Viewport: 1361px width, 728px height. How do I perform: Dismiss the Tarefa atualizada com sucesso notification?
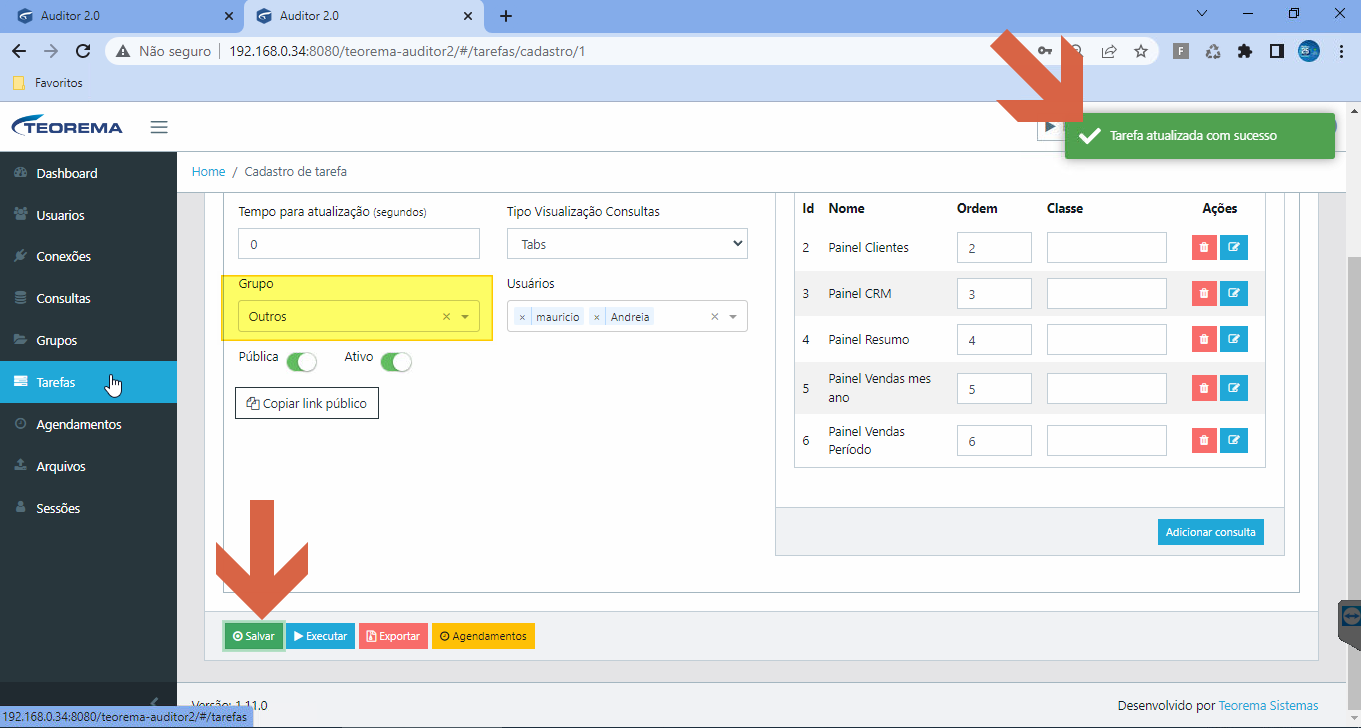[x=1200, y=136]
